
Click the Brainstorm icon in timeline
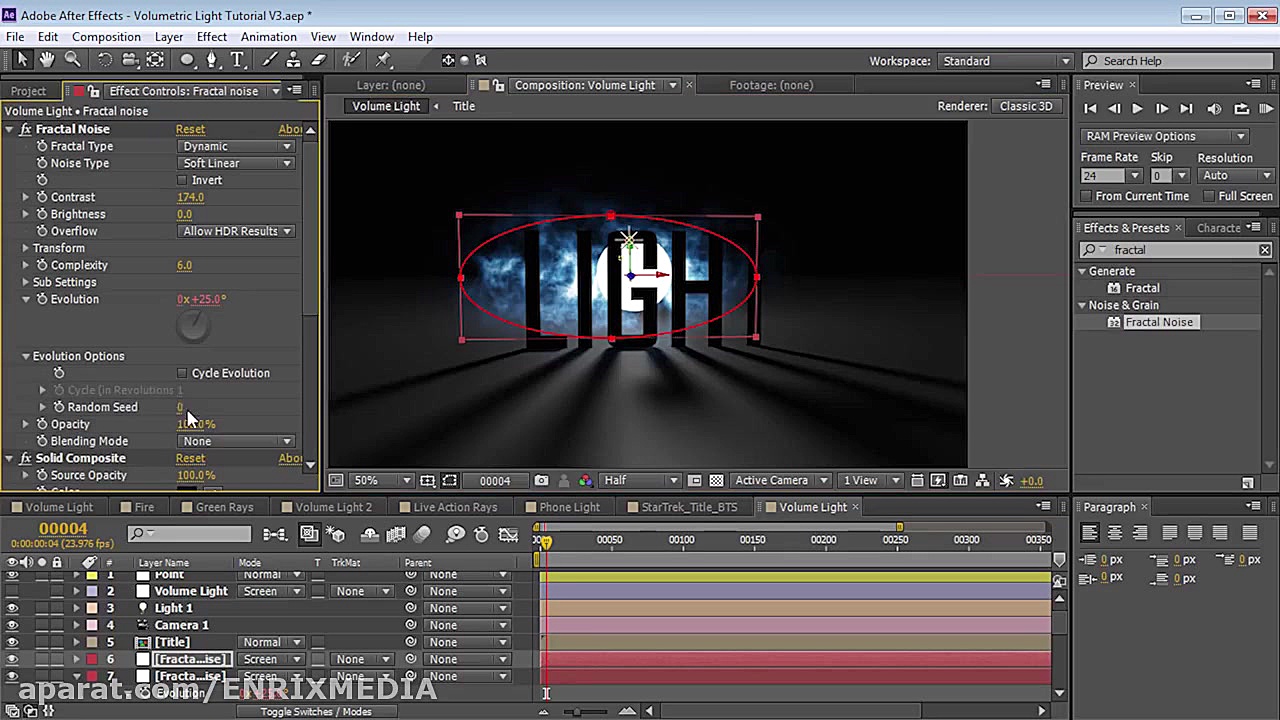456,535
